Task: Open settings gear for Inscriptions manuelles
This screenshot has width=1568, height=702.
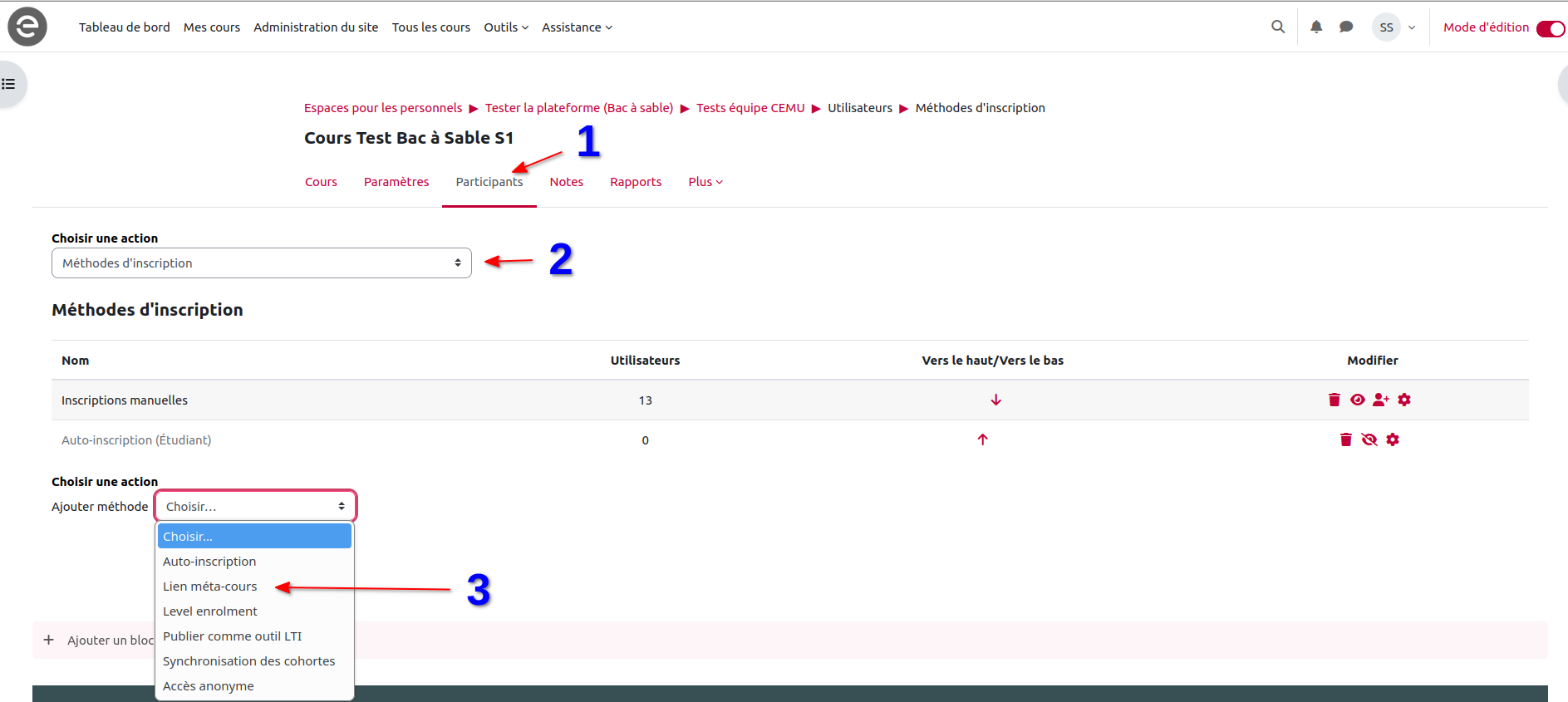Action: 1404,400
